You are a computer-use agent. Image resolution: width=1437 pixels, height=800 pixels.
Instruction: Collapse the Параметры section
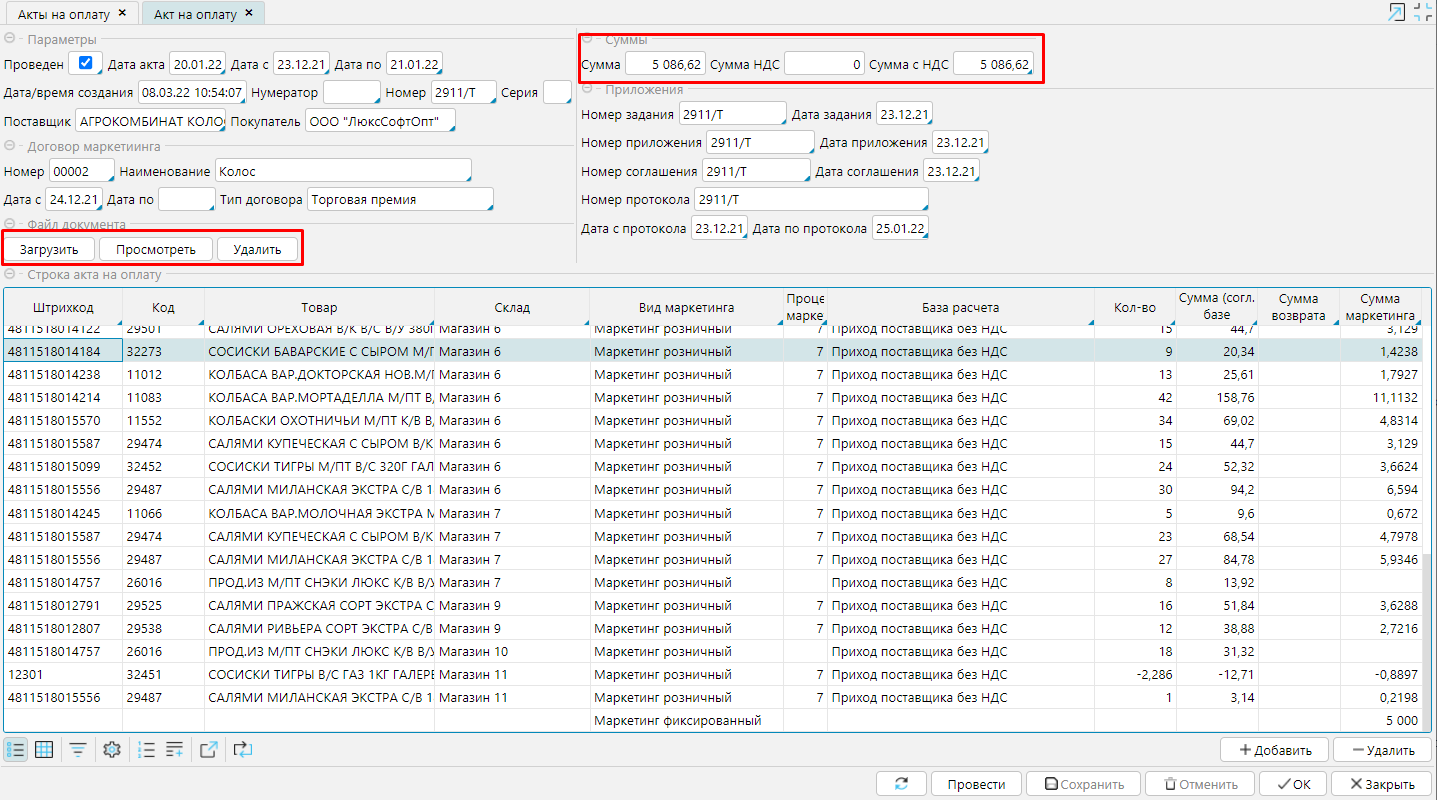tap(10, 40)
